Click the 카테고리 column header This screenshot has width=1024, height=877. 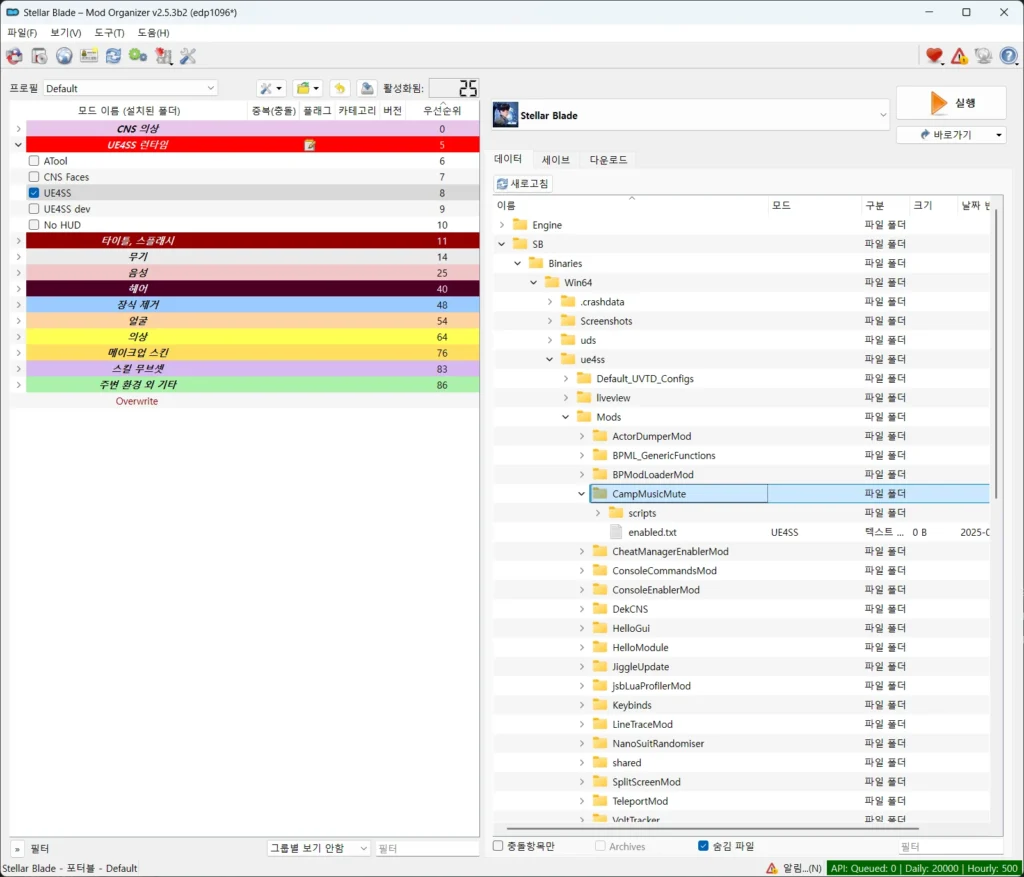coord(357,110)
